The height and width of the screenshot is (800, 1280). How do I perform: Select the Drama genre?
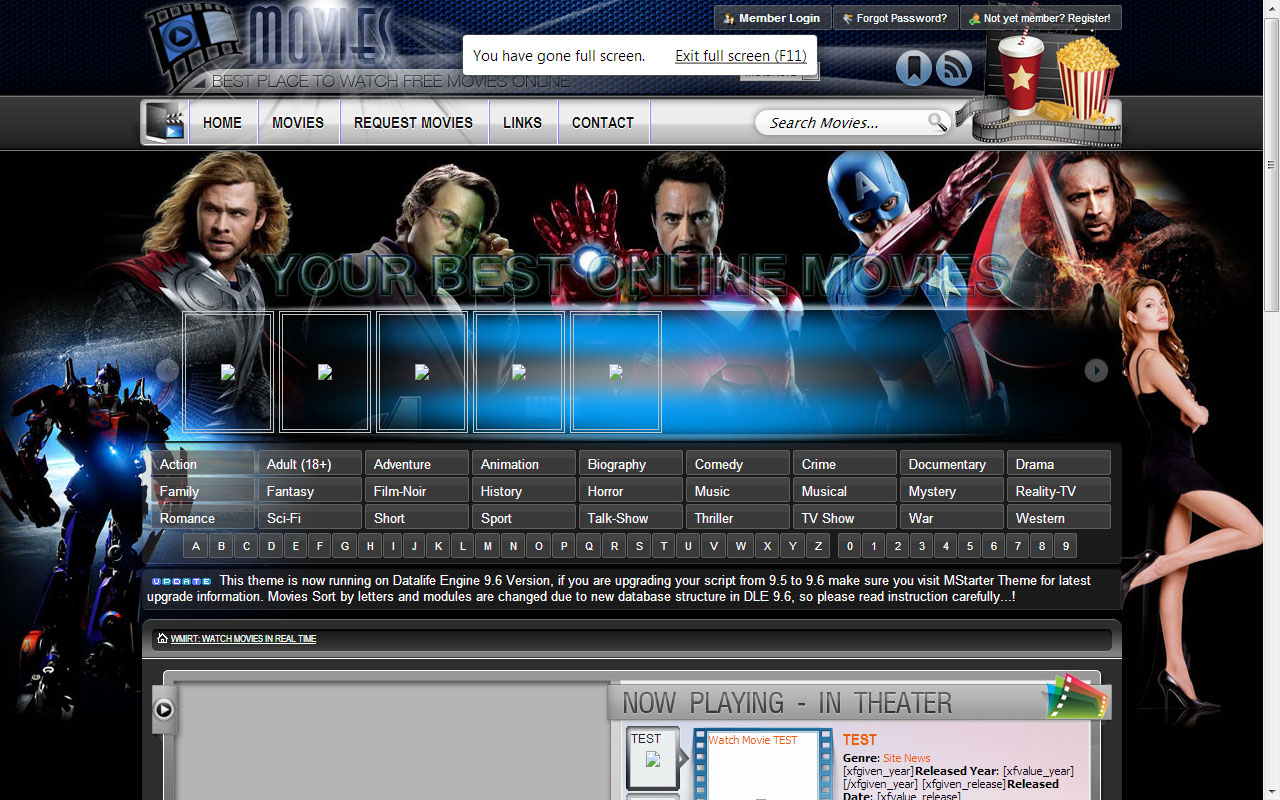click(x=1059, y=464)
